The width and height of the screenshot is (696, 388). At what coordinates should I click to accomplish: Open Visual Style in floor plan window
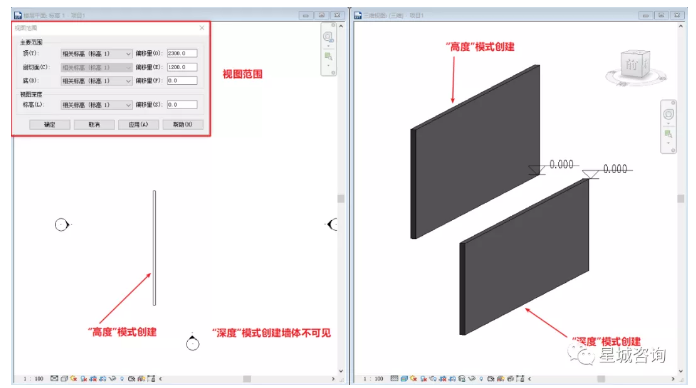[x=64, y=379]
